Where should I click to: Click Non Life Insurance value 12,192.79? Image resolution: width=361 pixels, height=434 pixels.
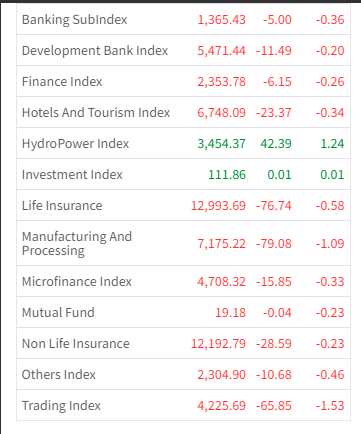click(218, 344)
